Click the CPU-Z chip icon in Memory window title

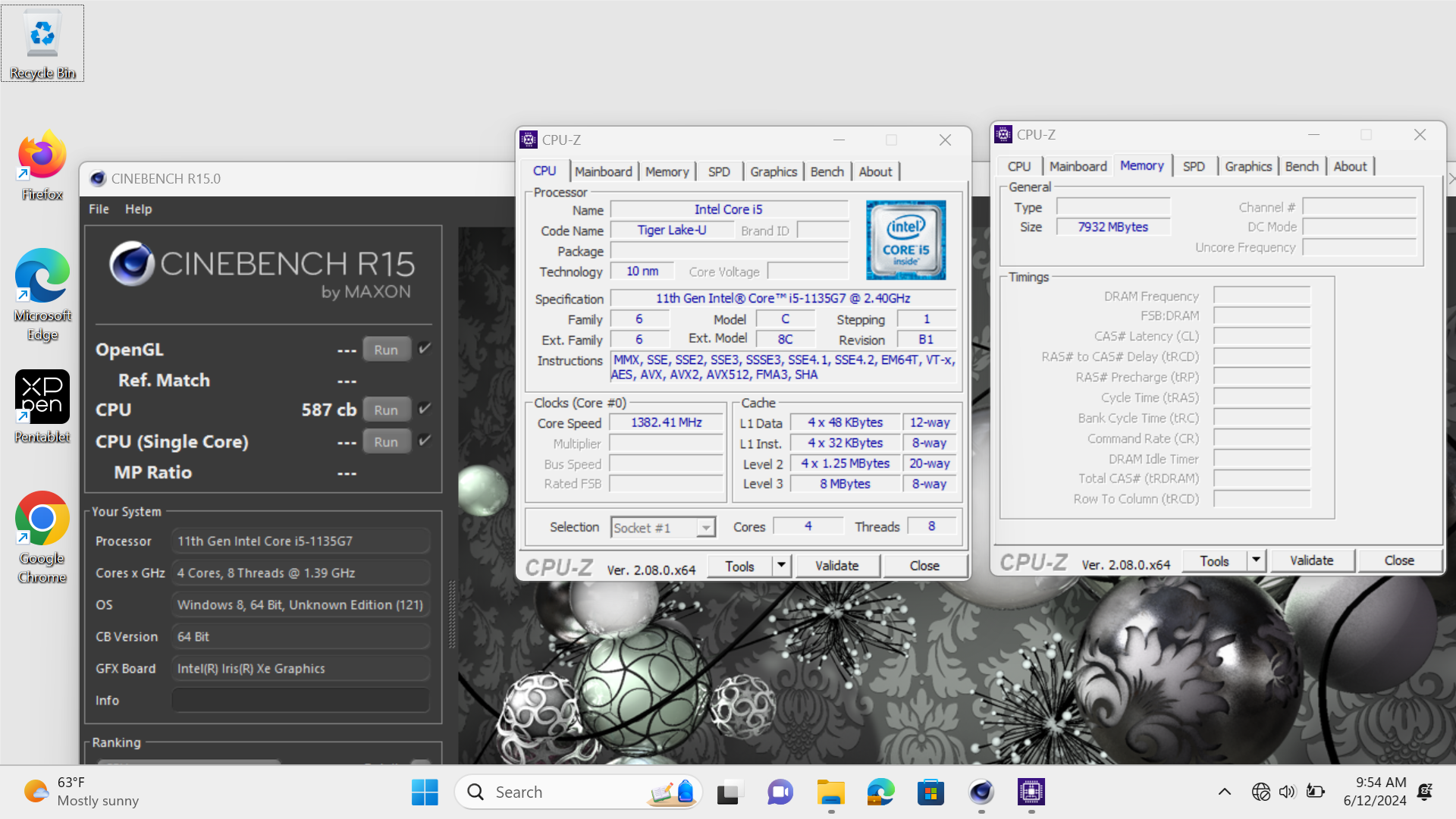(1003, 134)
